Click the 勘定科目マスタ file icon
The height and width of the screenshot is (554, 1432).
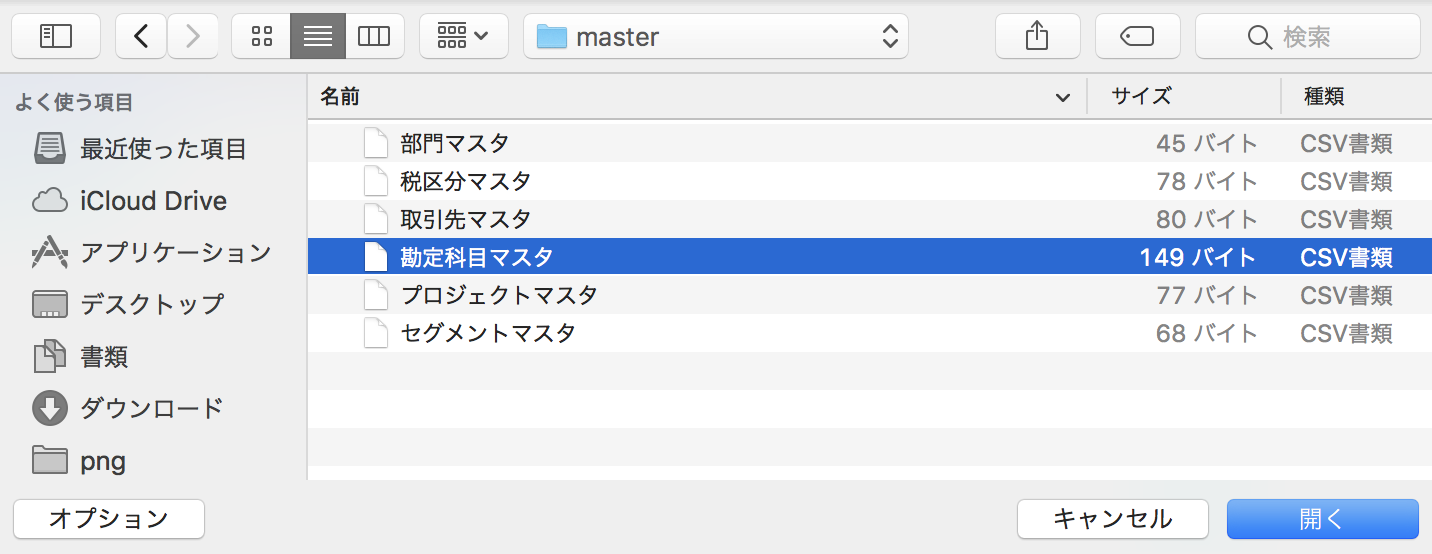point(375,257)
